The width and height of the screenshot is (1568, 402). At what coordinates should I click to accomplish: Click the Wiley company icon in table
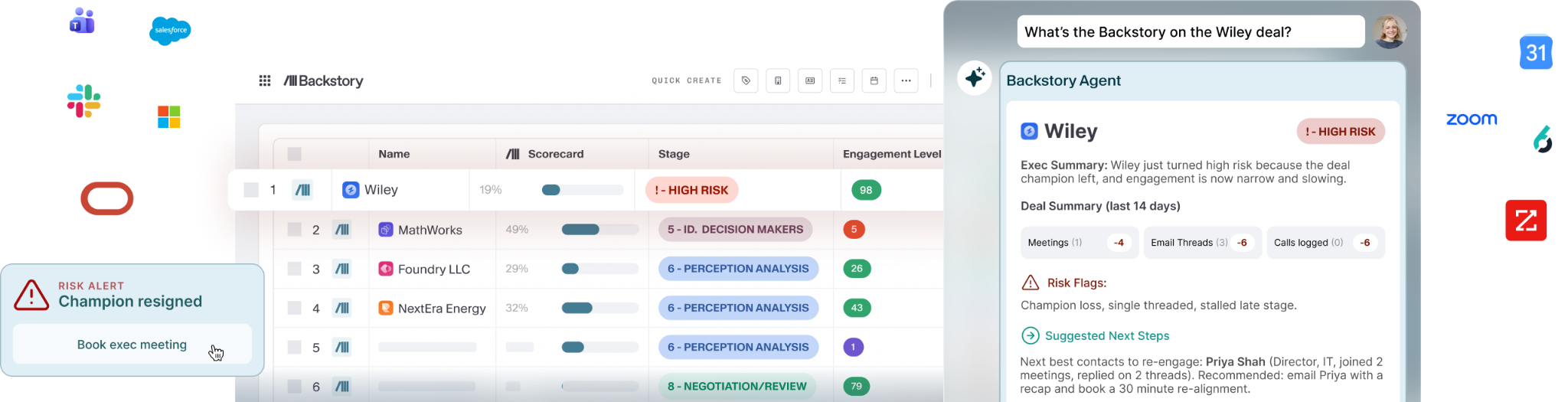point(351,190)
